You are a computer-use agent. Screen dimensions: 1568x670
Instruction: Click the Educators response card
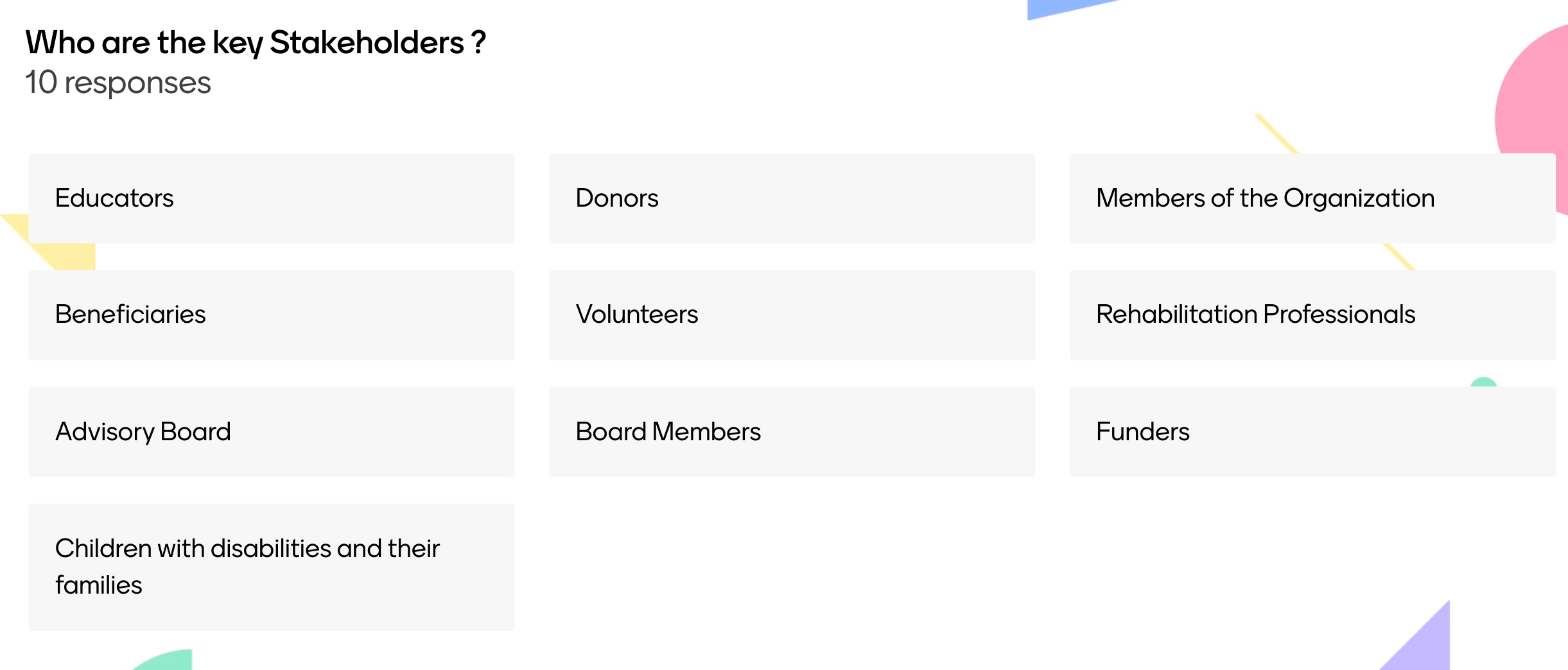tap(271, 198)
